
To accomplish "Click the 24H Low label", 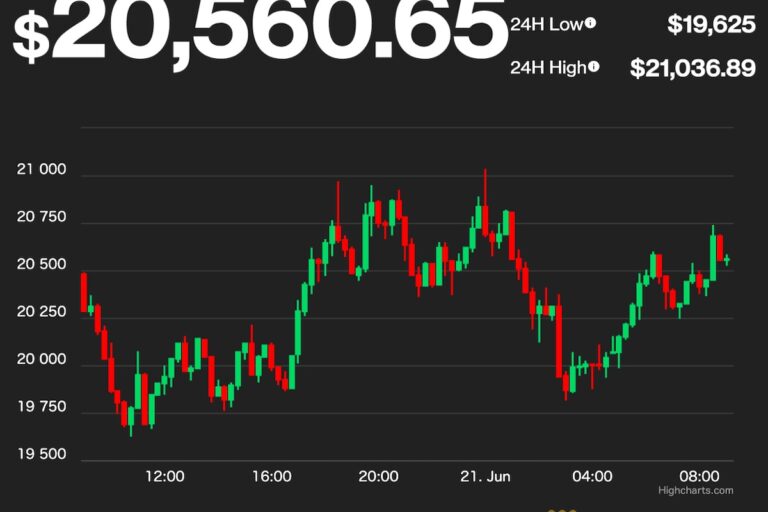I will (547, 24).
